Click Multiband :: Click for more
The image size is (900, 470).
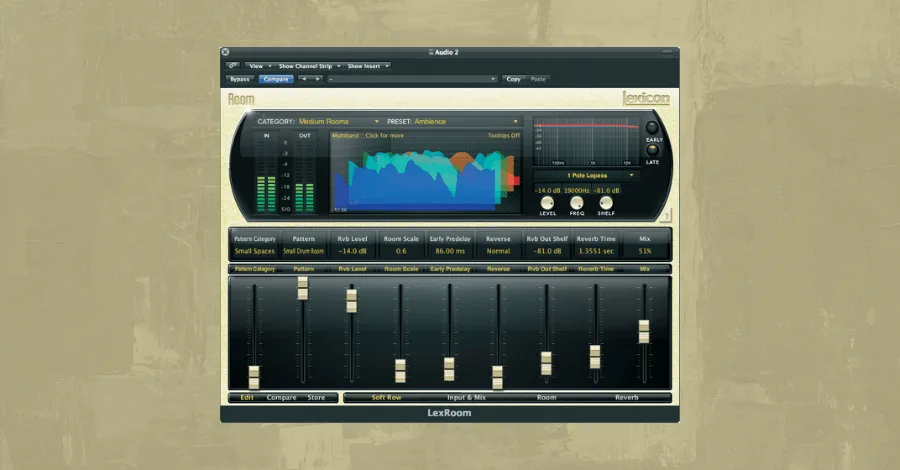pyautogui.click(x=367, y=136)
